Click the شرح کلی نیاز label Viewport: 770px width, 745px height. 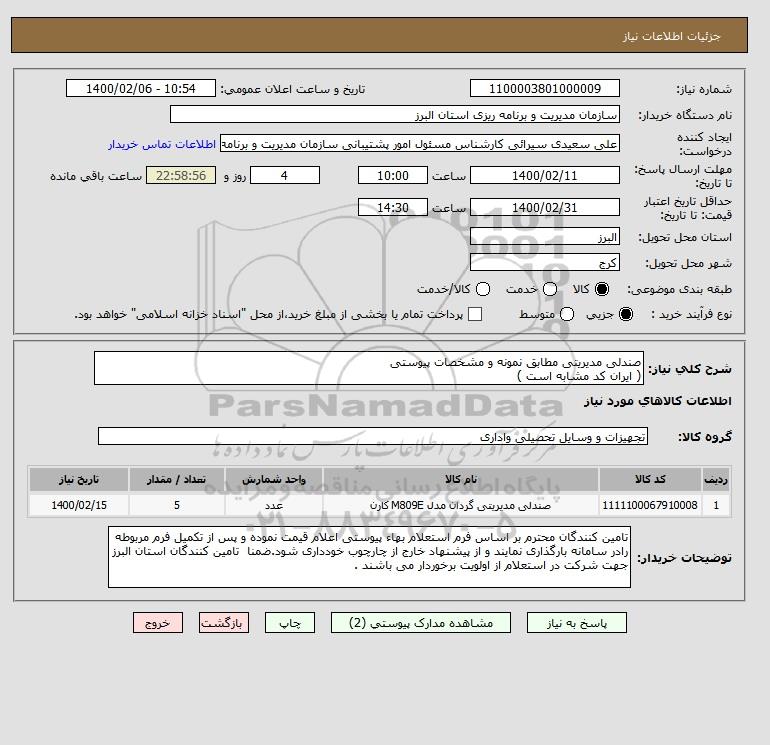click(x=690, y=369)
